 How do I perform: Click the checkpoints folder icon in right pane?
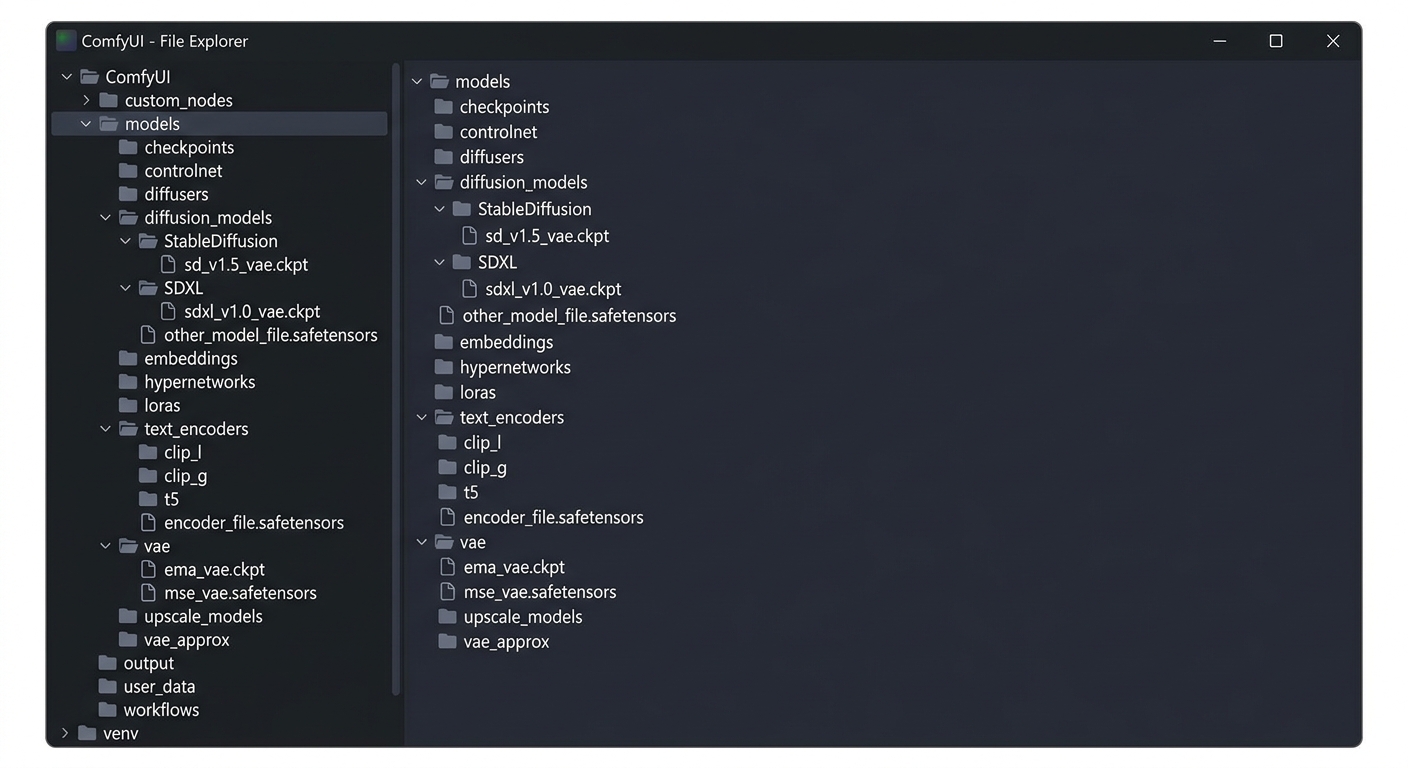tap(444, 106)
